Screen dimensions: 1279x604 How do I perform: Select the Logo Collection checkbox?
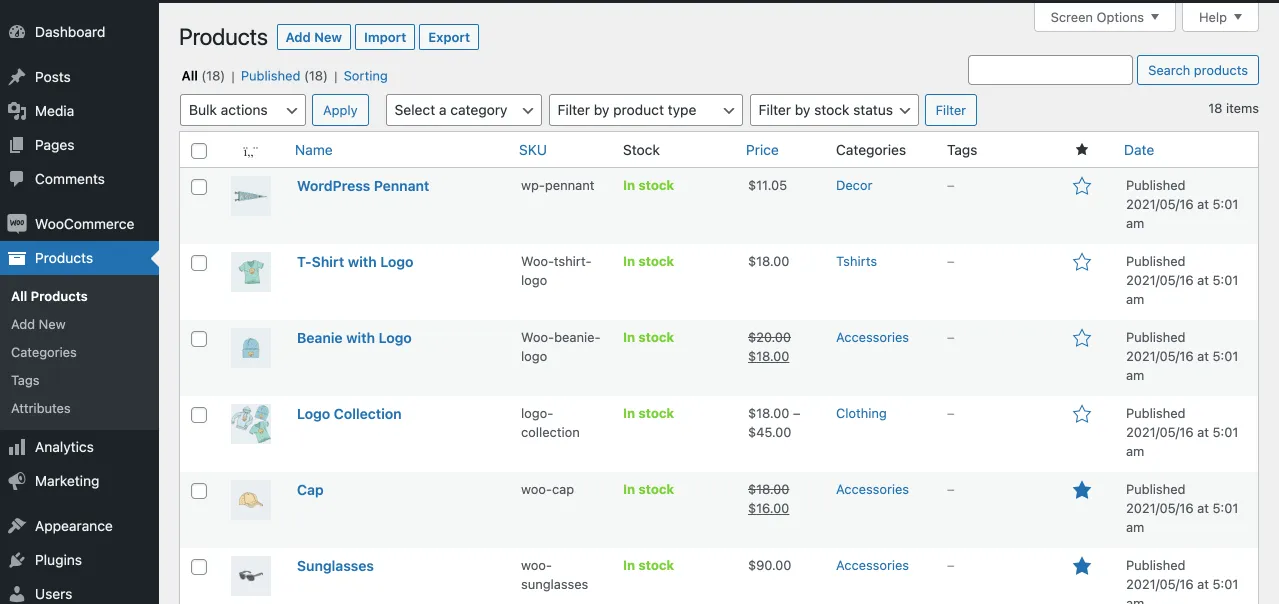[199, 415]
